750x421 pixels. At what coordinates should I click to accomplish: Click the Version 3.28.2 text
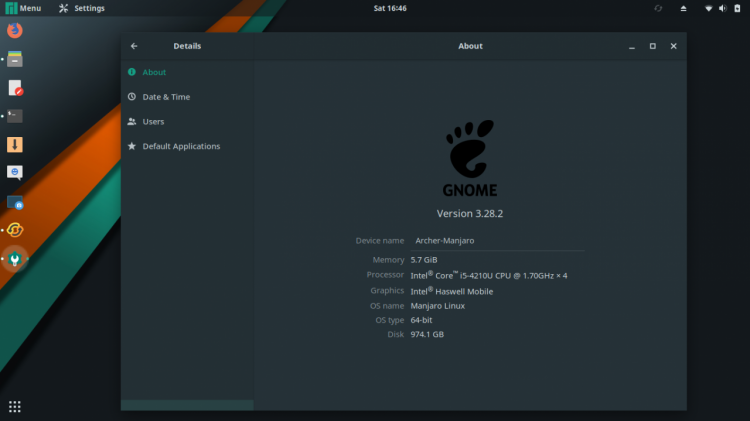470,213
